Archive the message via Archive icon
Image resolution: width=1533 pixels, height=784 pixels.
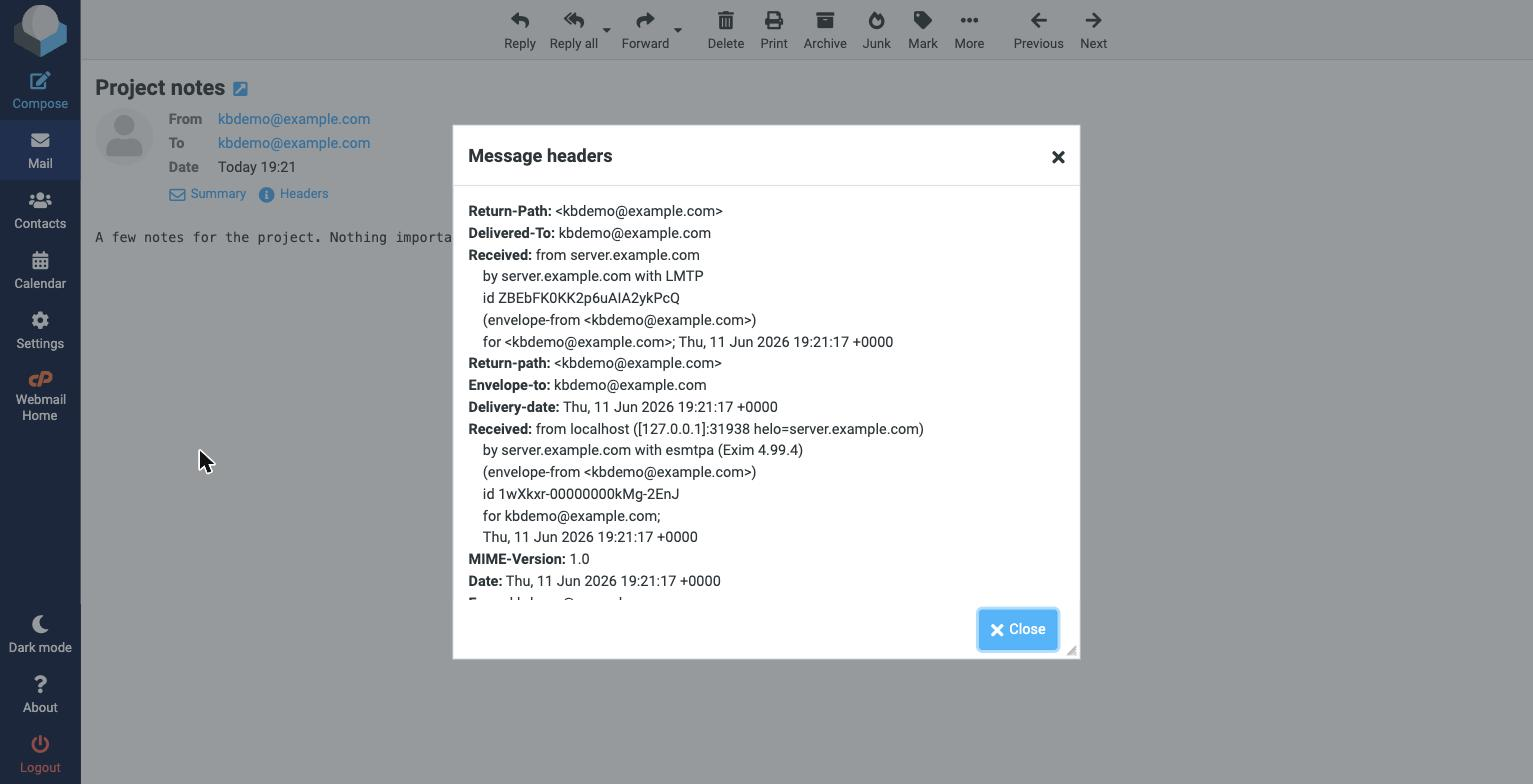pyautogui.click(x=825, y=30)
